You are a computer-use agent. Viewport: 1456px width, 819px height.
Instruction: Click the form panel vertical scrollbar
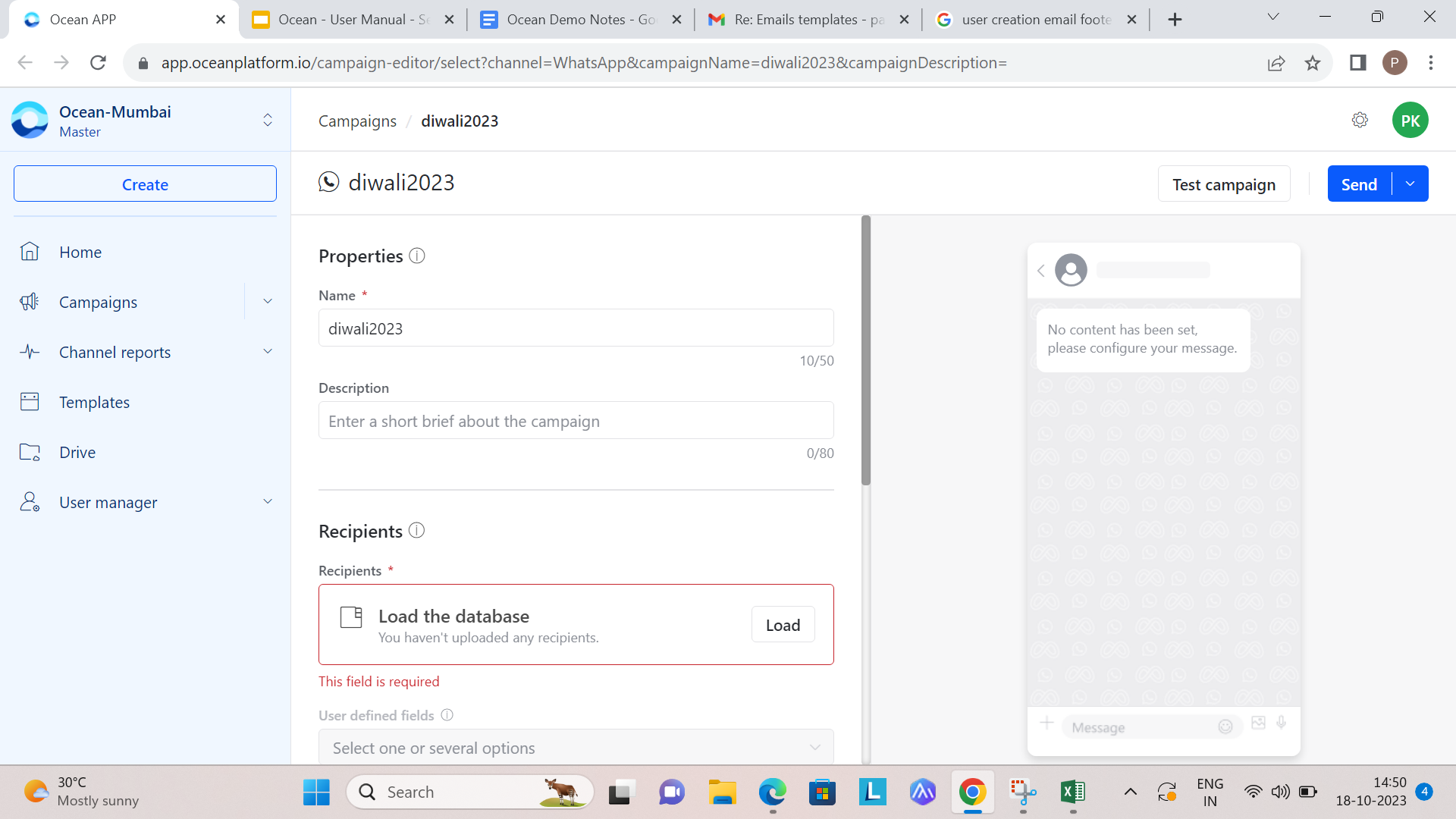(x=866, y=350)
